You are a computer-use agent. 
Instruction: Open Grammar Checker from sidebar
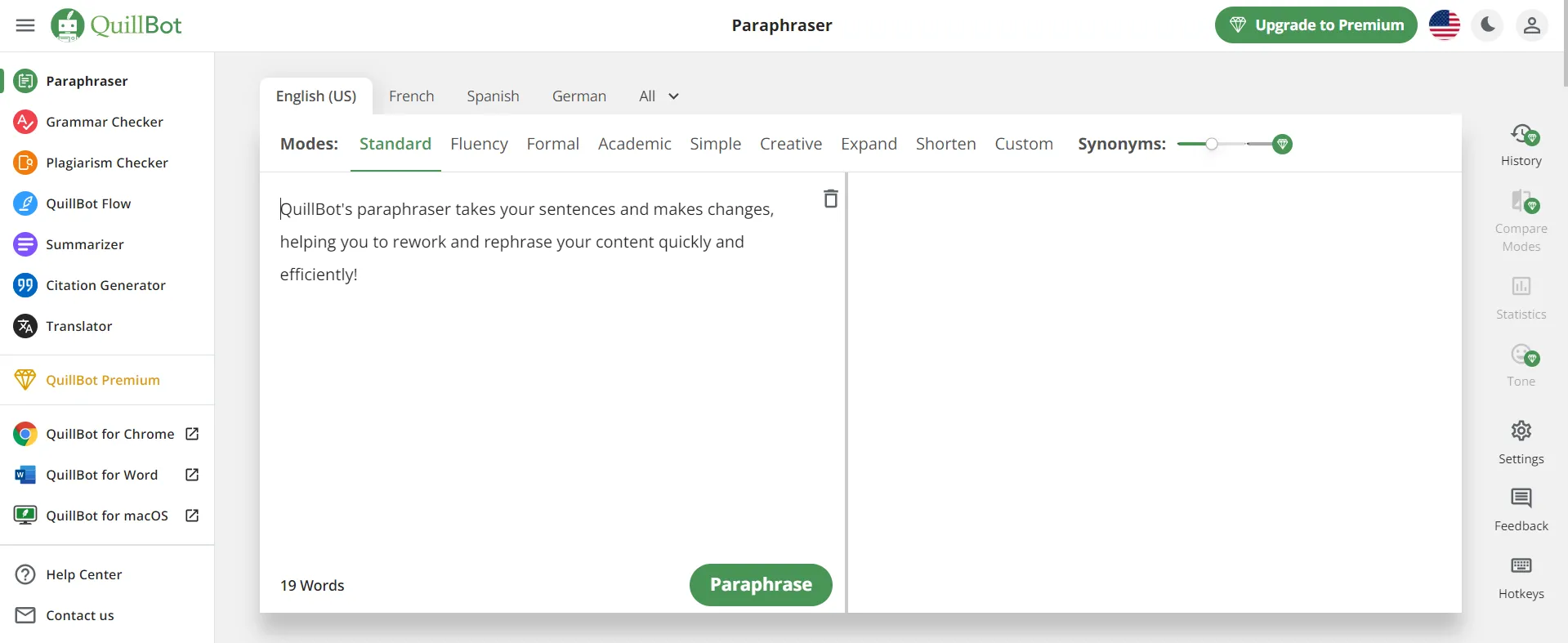[104, 122]
